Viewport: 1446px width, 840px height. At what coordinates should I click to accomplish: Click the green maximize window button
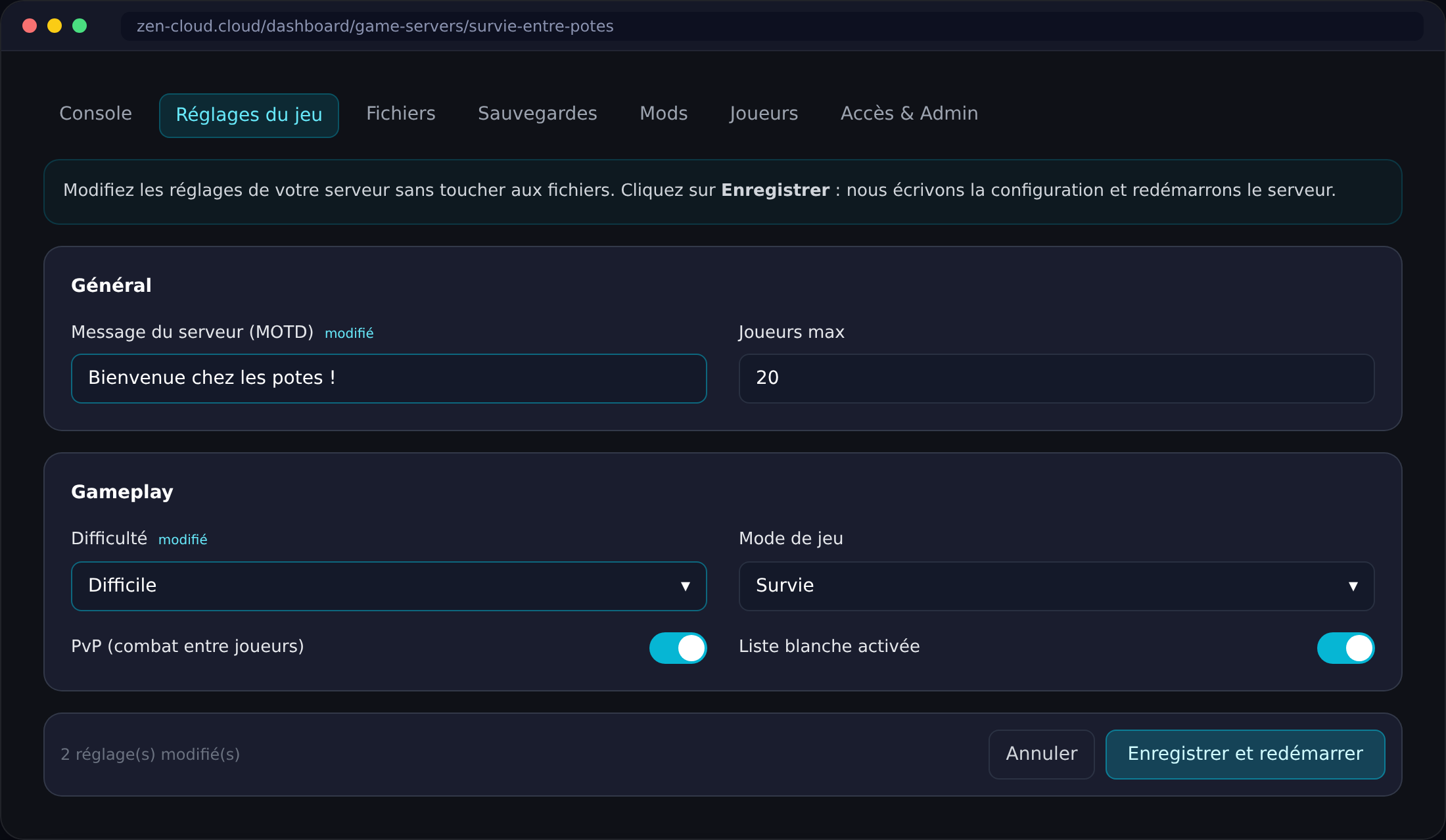(x=80, y=26)
